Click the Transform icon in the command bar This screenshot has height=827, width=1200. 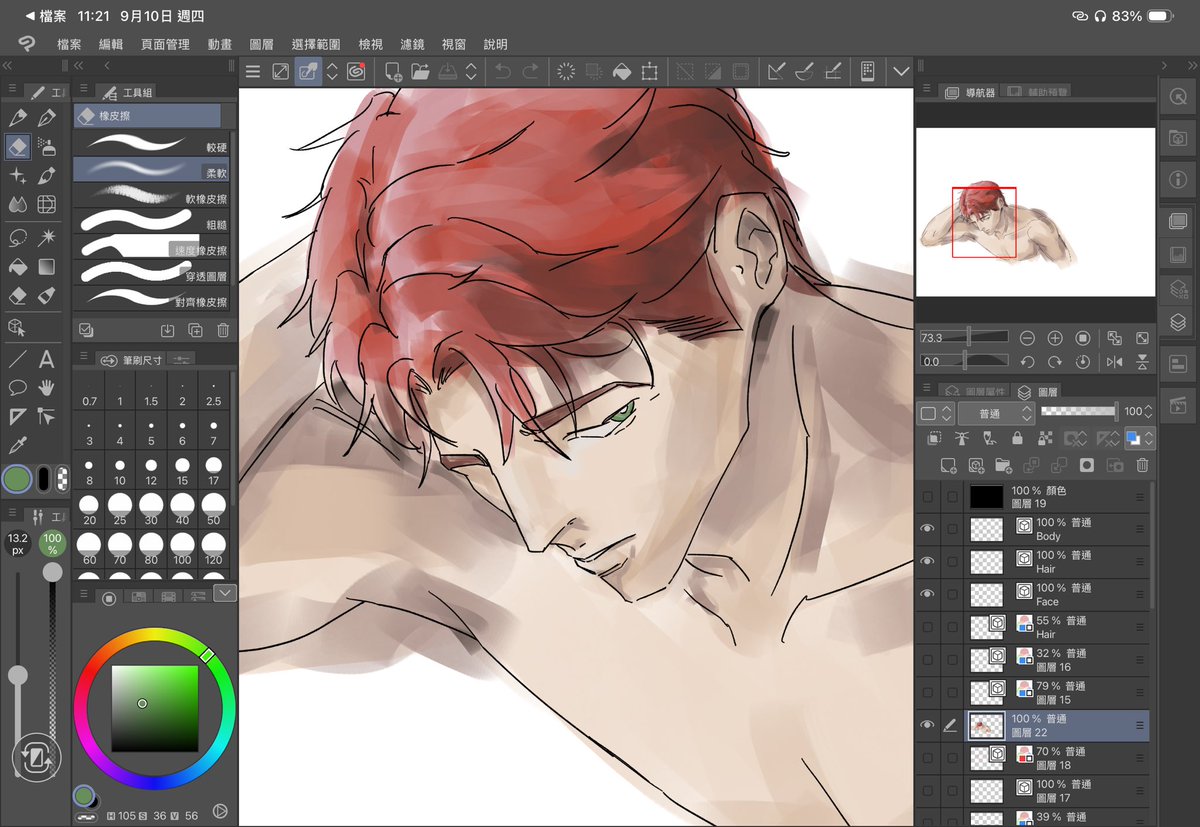(650, 71)
